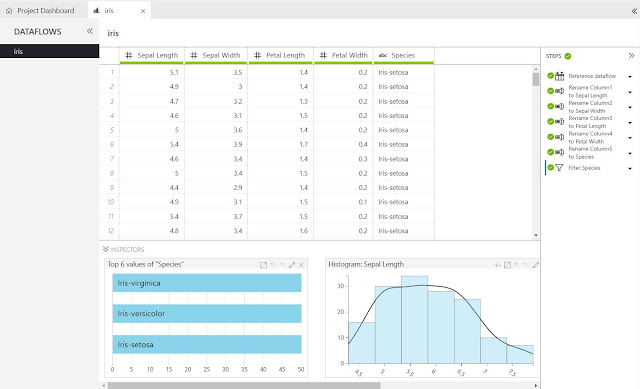Viewport: 640px width, 389px height.
Task: Switch to the Project Dashboard tab
Action: click(40, 11)
